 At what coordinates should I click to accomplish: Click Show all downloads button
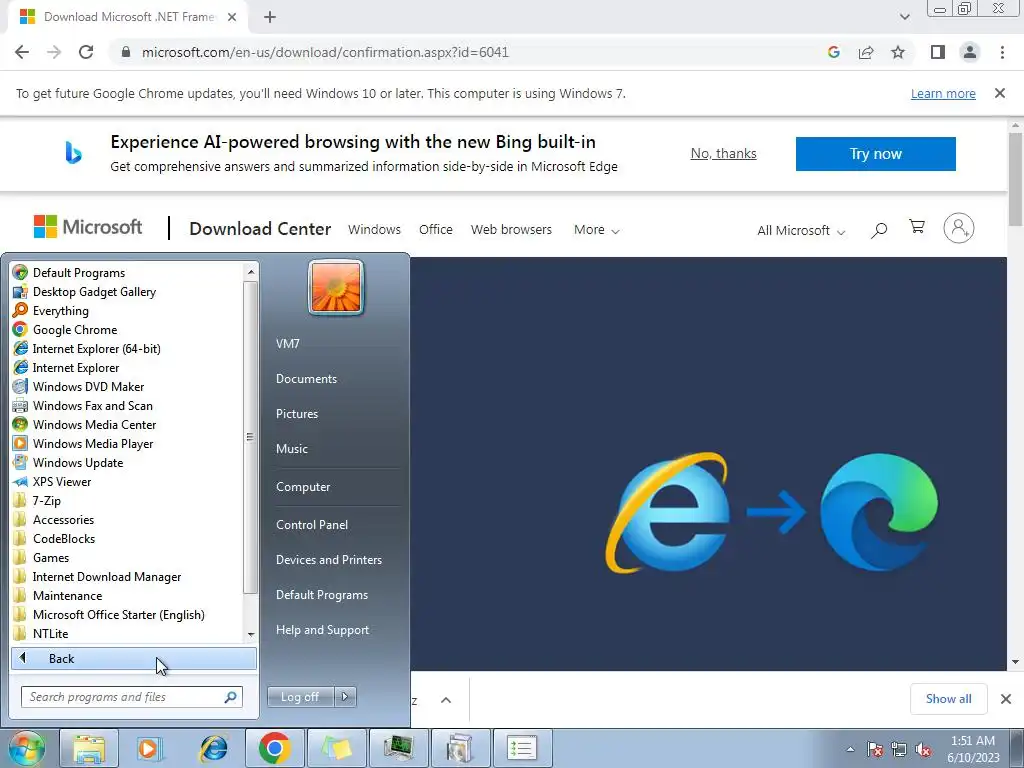coord(948,699)
